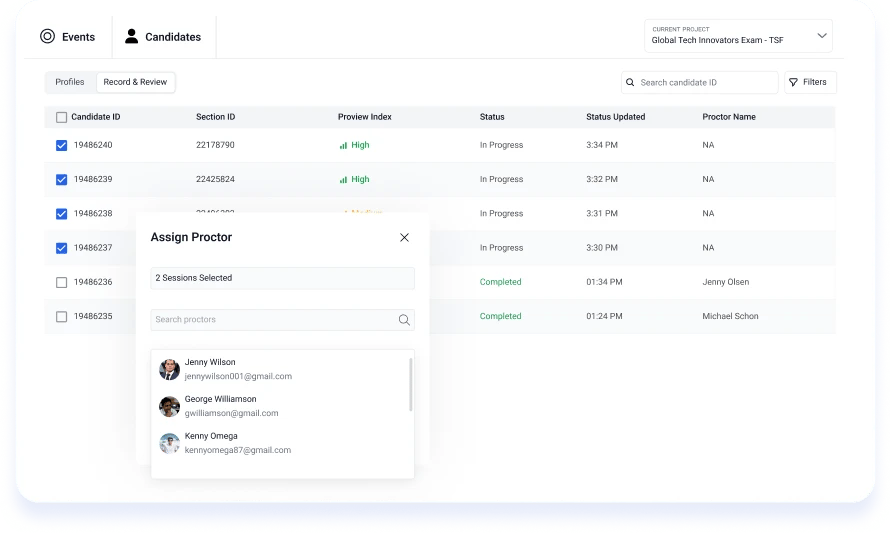Uncheck candidate 19486237 checkbox
Image resolution: width=890 pixels, height=533 pixels.
point(61,248)
